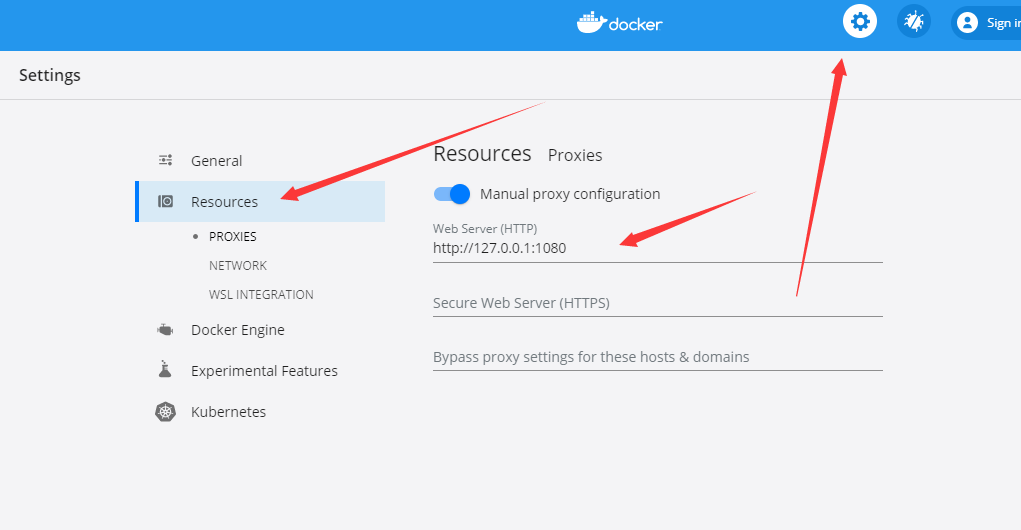Click the Docker Engine whale icon

click(166, 330)
